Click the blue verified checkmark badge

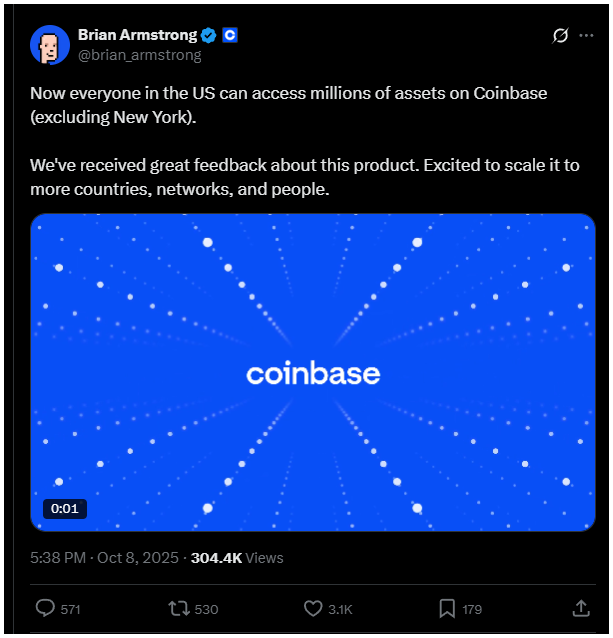208,35
